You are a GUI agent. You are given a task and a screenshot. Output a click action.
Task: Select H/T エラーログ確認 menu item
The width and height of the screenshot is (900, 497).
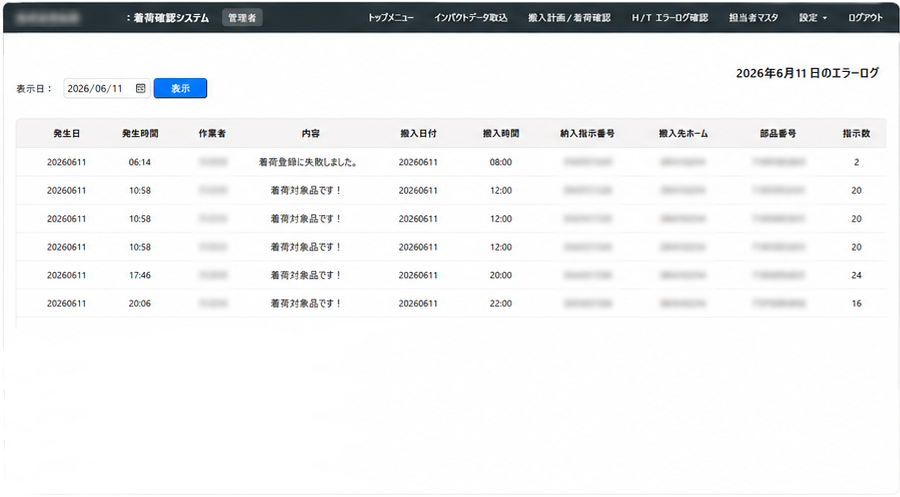point(670,18)
